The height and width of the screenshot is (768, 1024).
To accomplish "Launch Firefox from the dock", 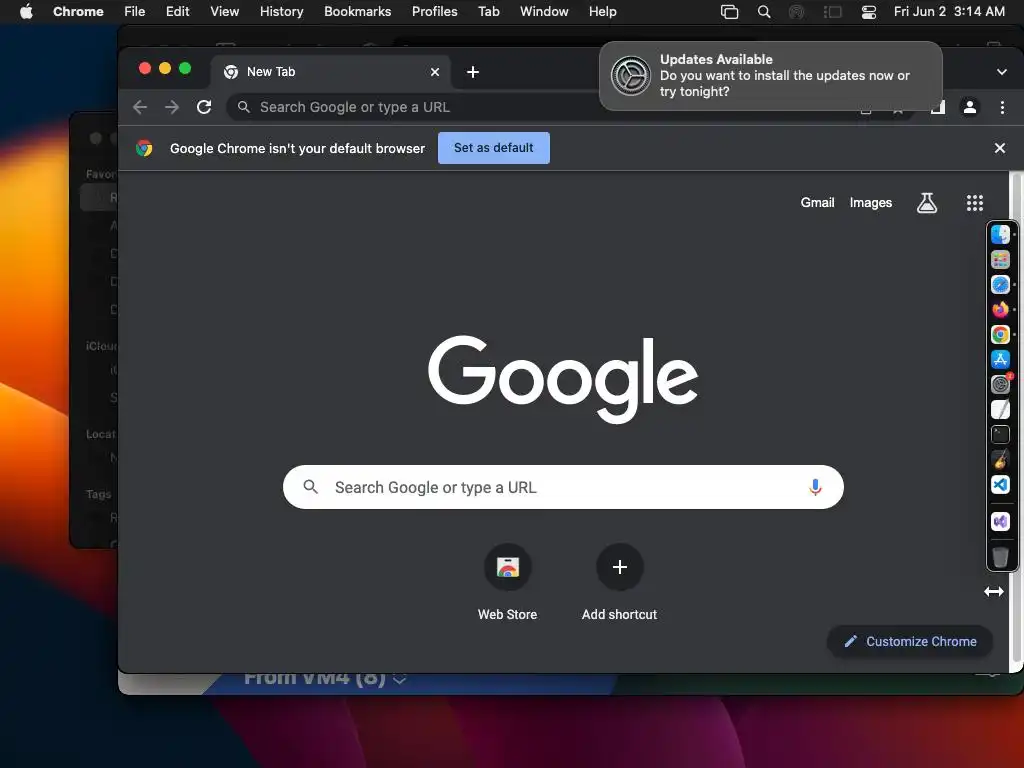I will (1000, 309).
